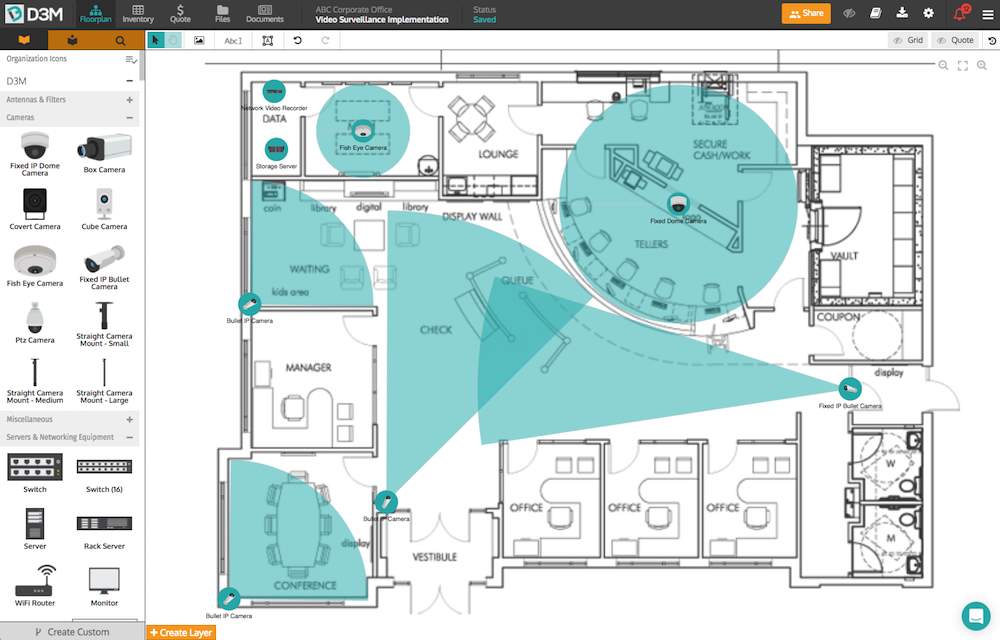Choose the Covert Camera icon

tap(35, 204)
